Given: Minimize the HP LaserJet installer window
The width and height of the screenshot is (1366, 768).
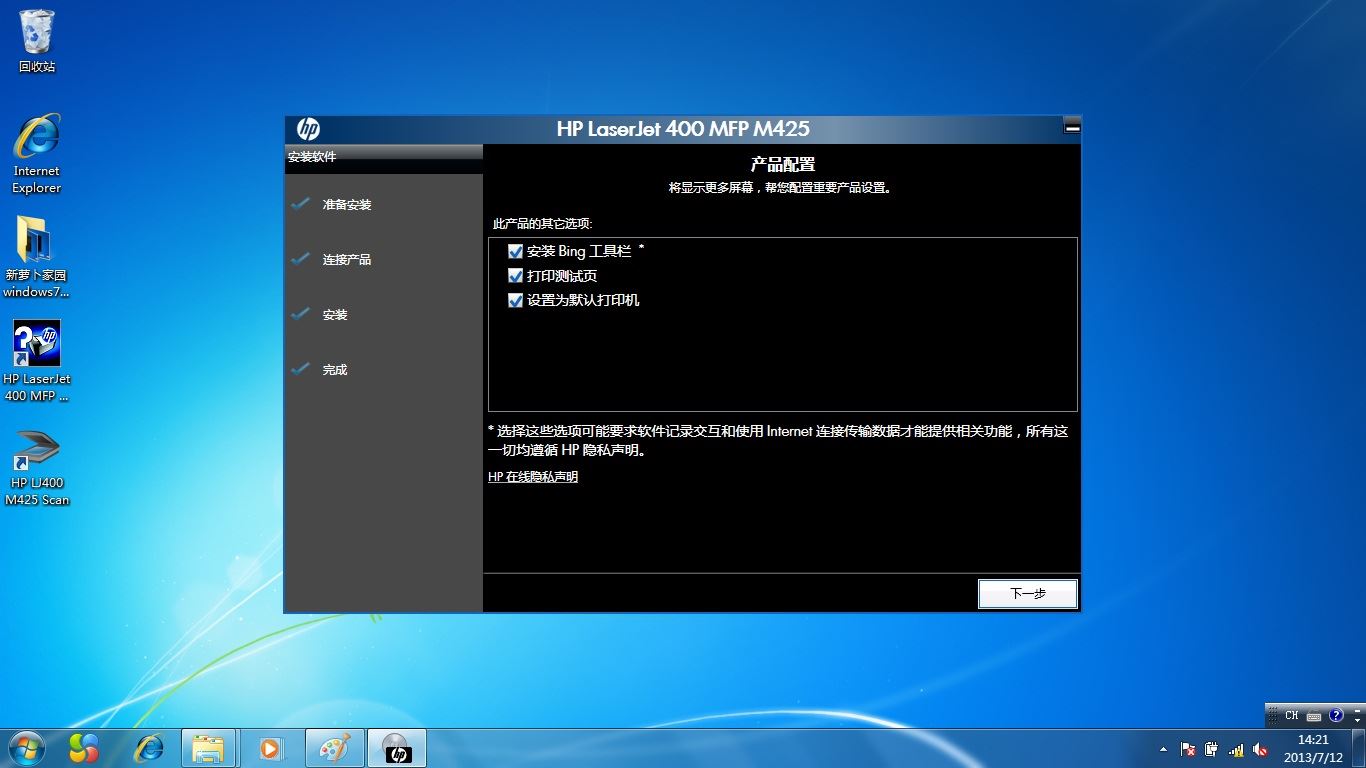Looking at the screenshot, I should click(x=1072, y=128).
